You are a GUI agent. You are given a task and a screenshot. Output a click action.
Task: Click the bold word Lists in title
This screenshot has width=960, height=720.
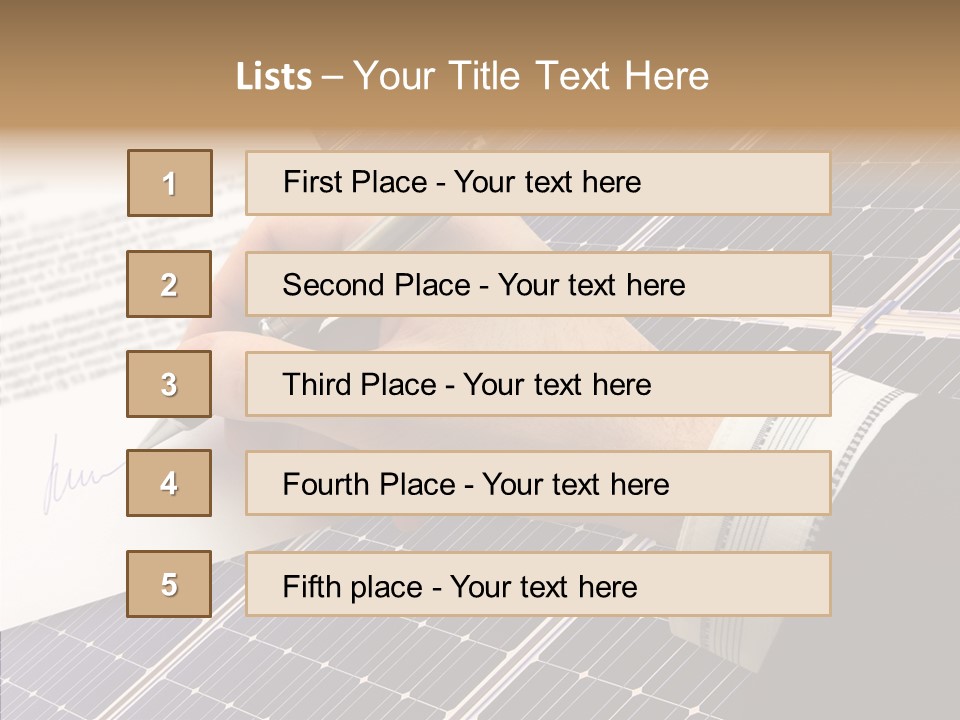[x=273, y=77]
